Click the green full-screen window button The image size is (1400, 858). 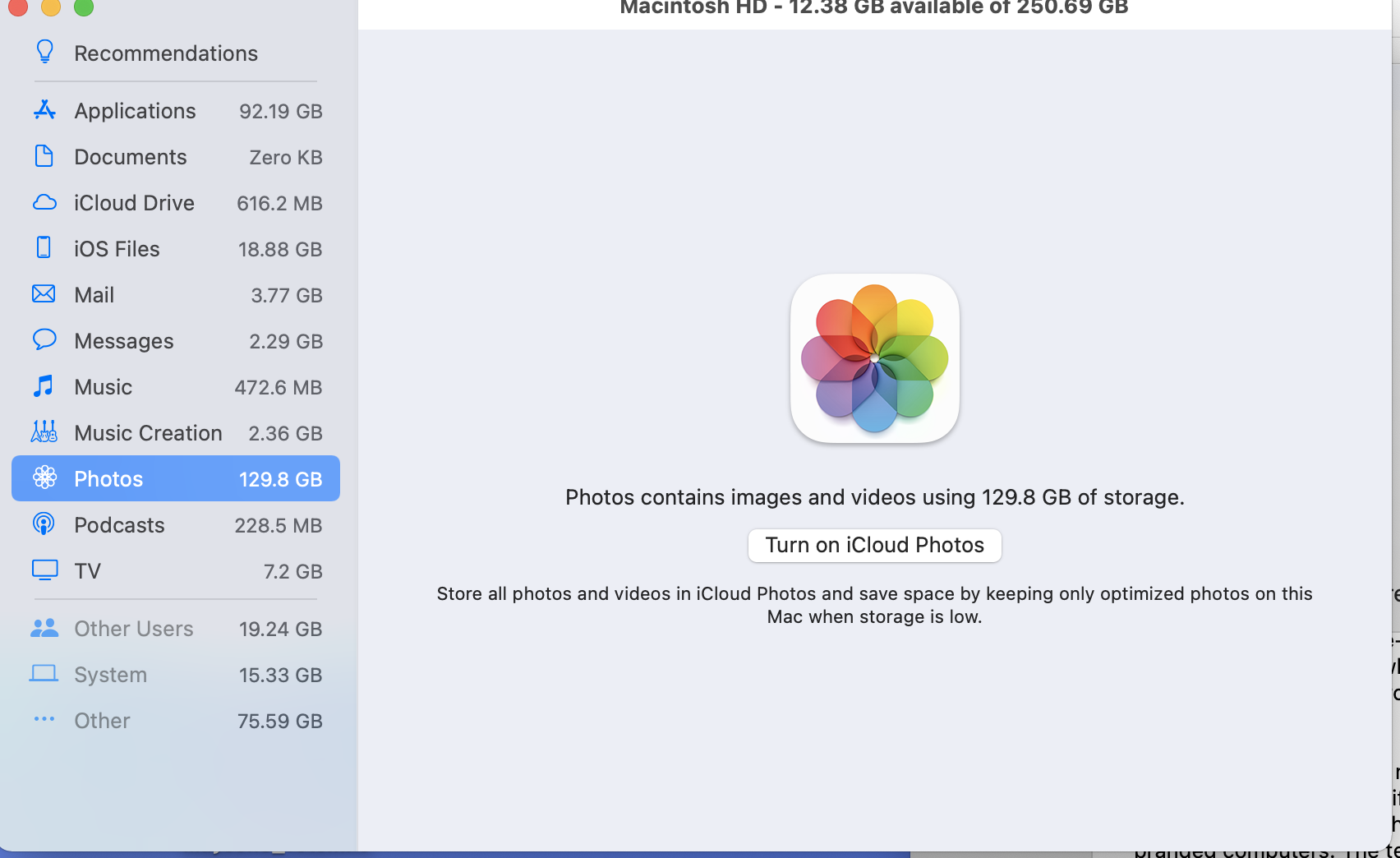(84, 7)
